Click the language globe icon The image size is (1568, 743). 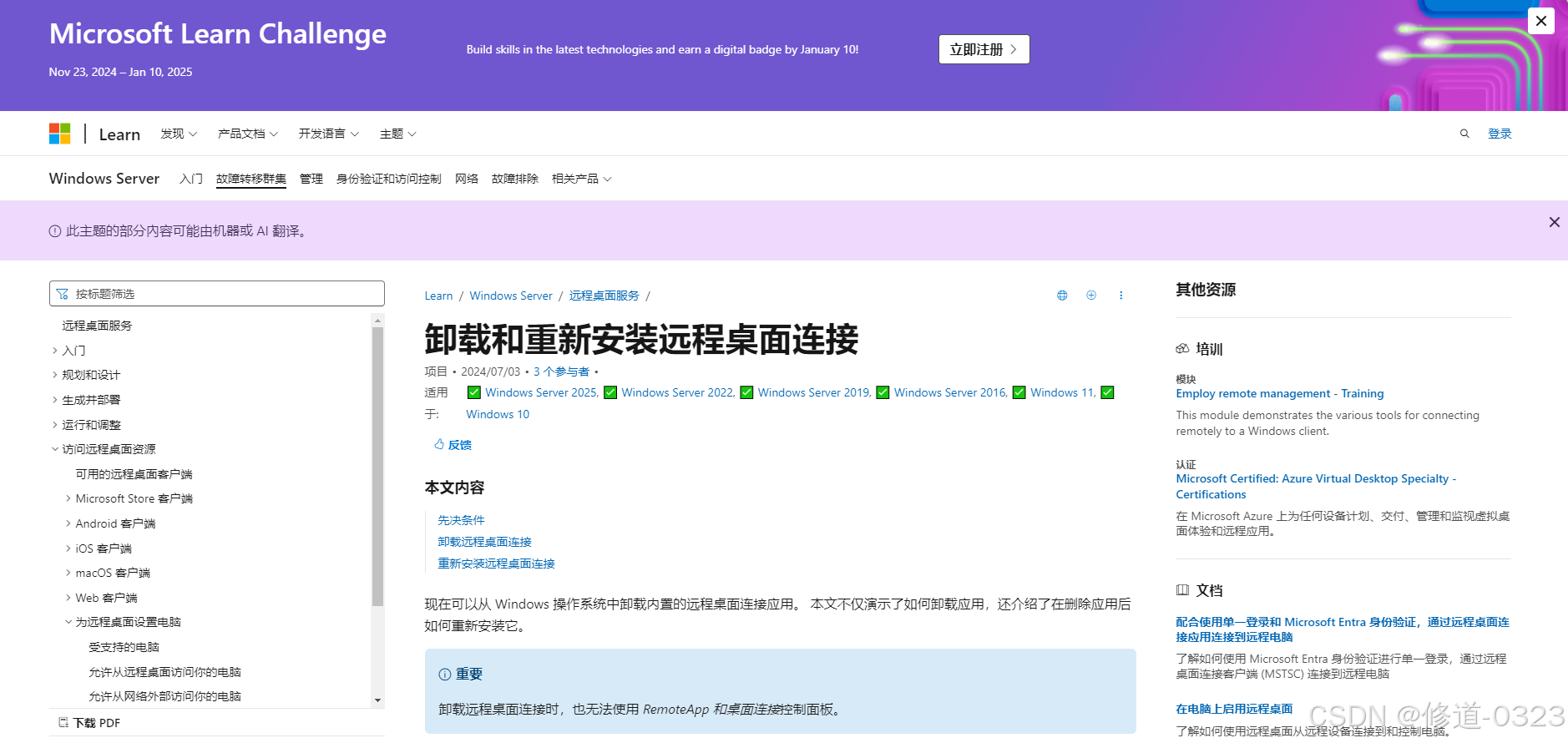pos(1062,296)
